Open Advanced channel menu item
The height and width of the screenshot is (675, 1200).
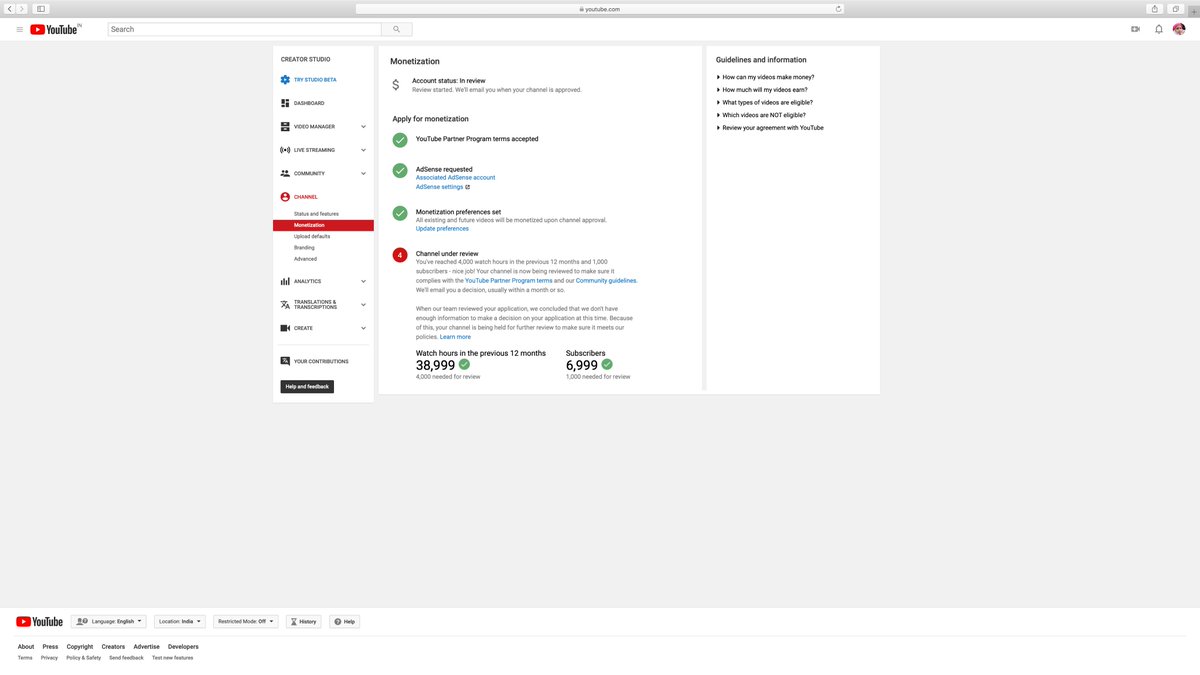coord(305,259)
